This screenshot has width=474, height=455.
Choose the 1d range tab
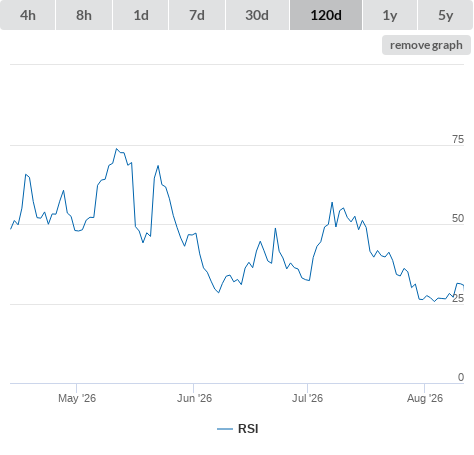(x=141, y=15)
